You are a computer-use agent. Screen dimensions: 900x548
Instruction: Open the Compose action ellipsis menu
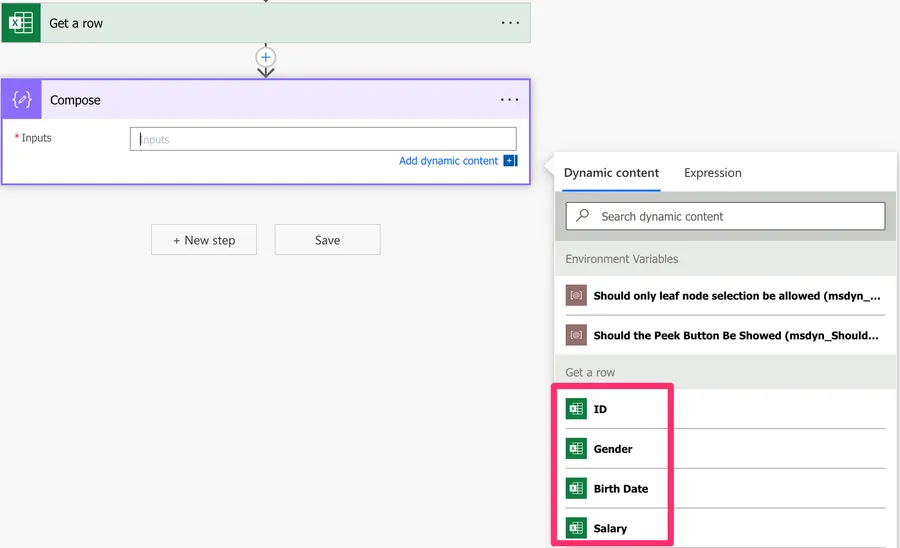(510, 100)
